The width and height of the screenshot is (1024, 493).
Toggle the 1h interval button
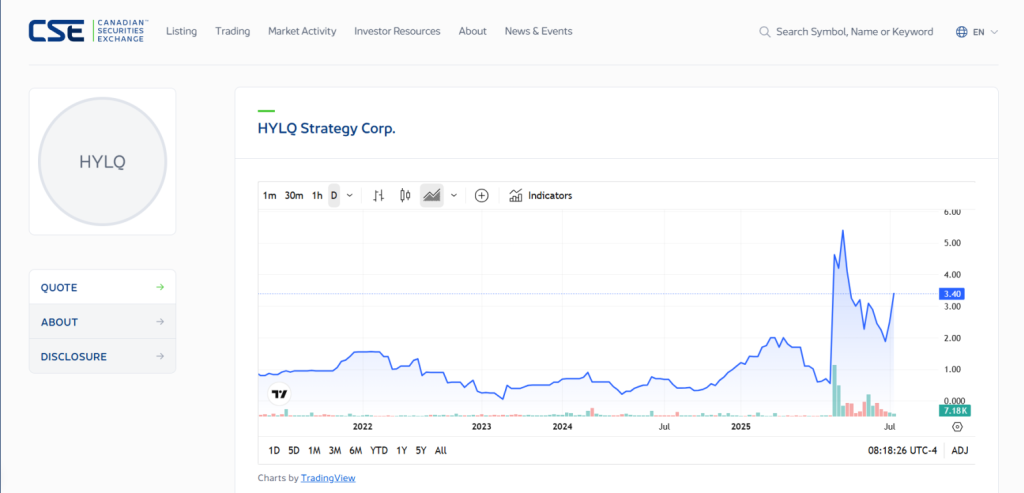(x=317, y=196)
